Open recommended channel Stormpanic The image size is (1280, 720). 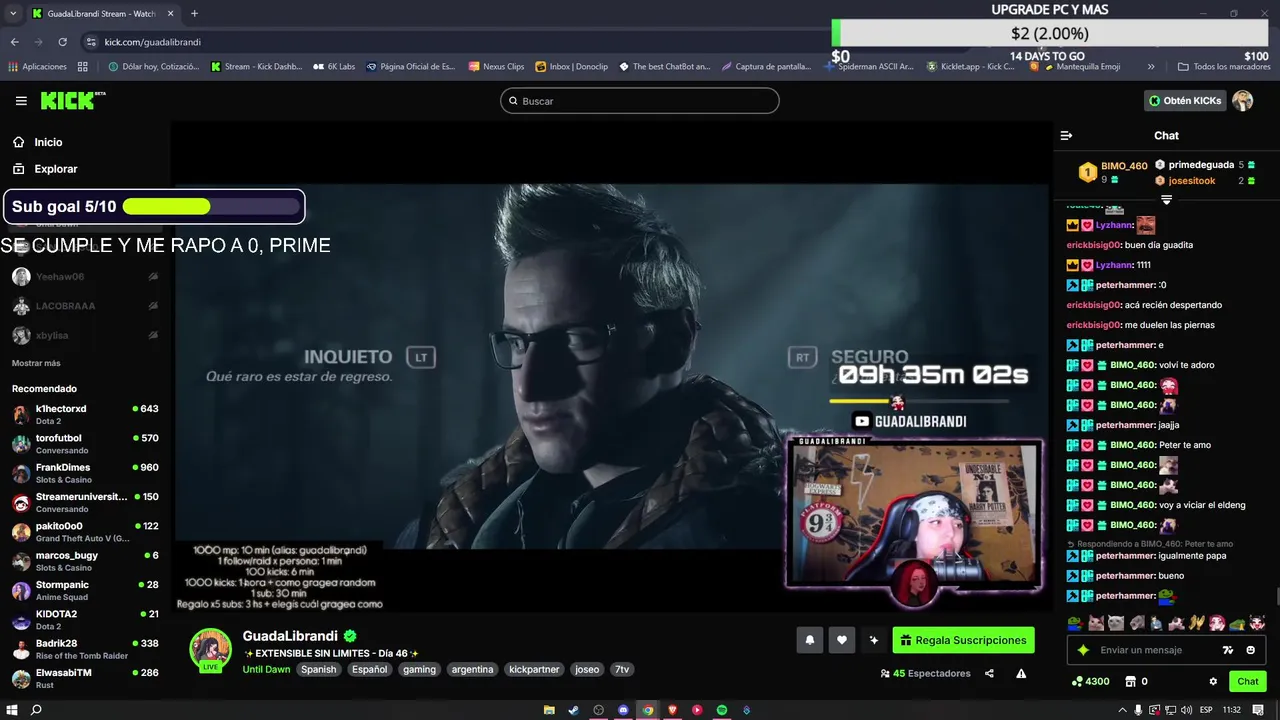pos(85,590)
